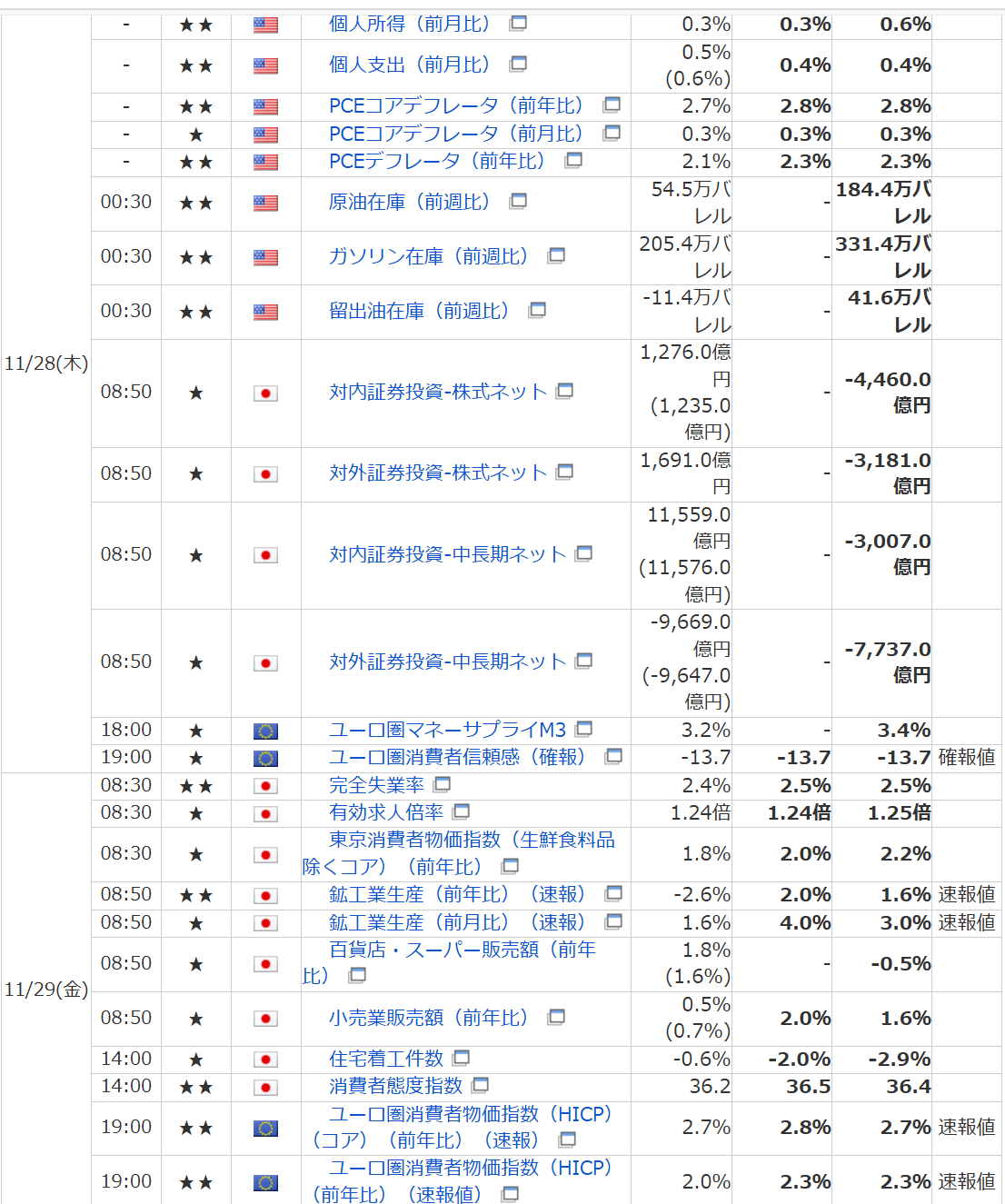
Task: Open 消費者態度指数 indicator link
Action: 395,1086
